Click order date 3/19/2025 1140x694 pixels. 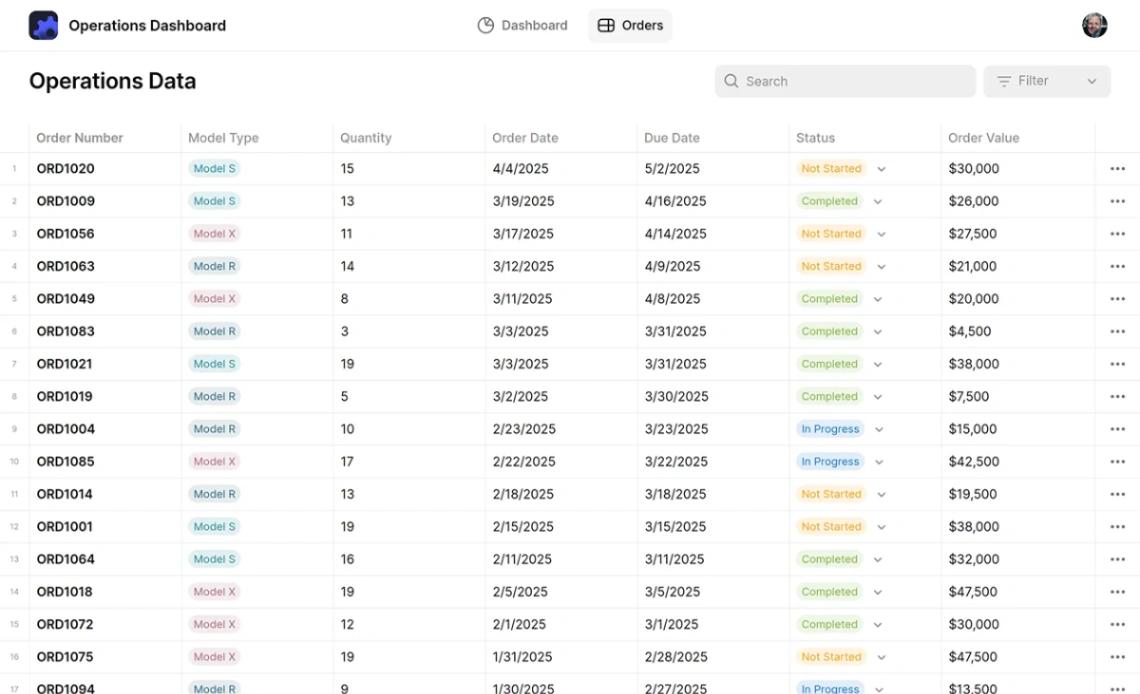[523, 201]
